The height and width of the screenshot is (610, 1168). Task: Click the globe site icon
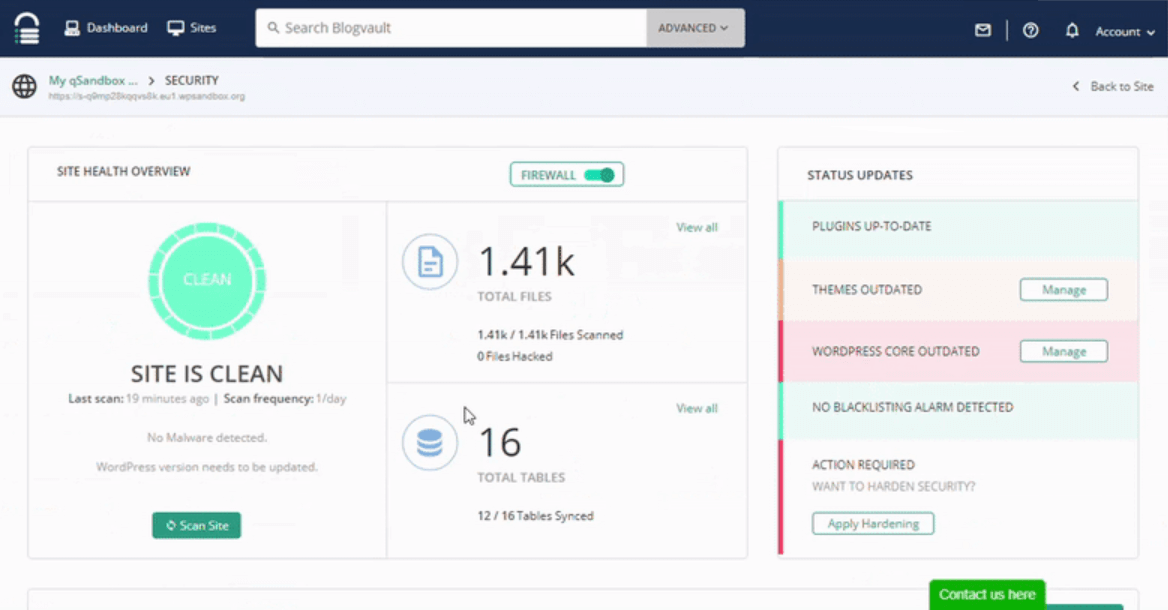(24, 87)
